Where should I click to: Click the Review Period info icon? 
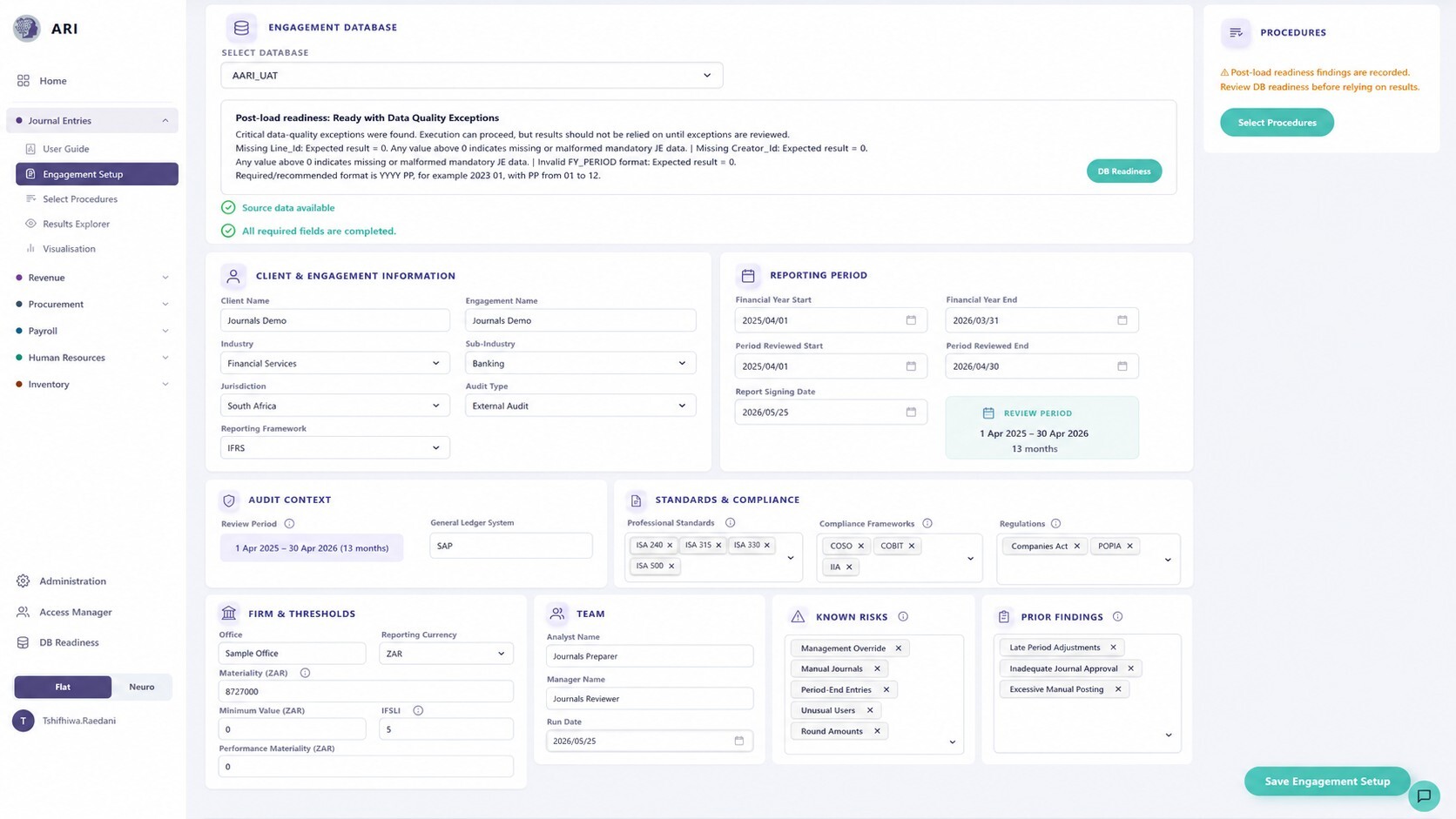pyautogui.click(x=289, y=524)
